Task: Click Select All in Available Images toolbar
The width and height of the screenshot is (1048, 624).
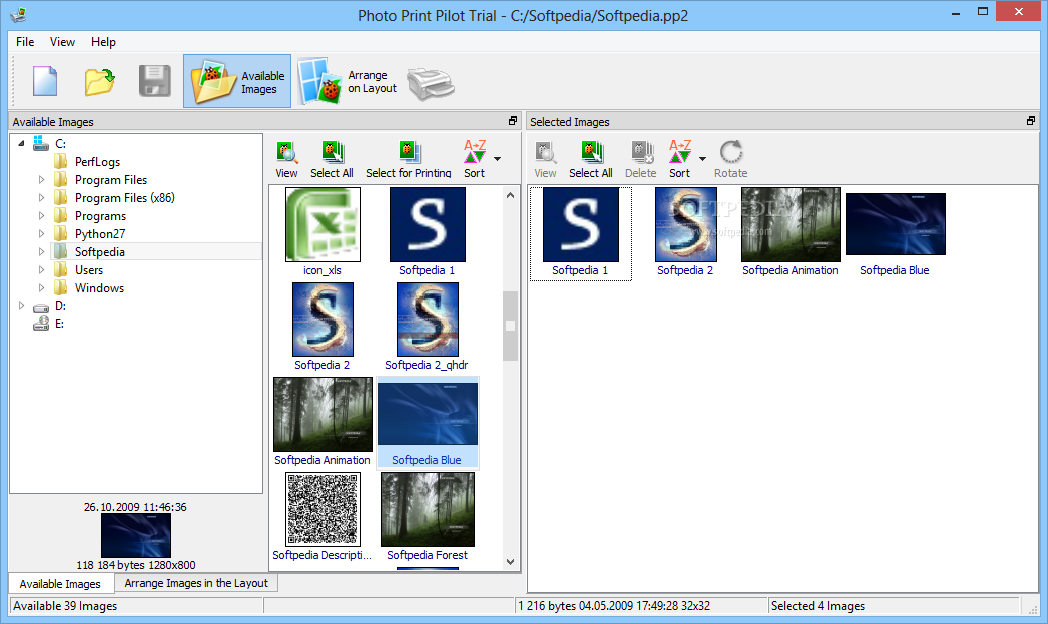Action: (x=332, y=160)
